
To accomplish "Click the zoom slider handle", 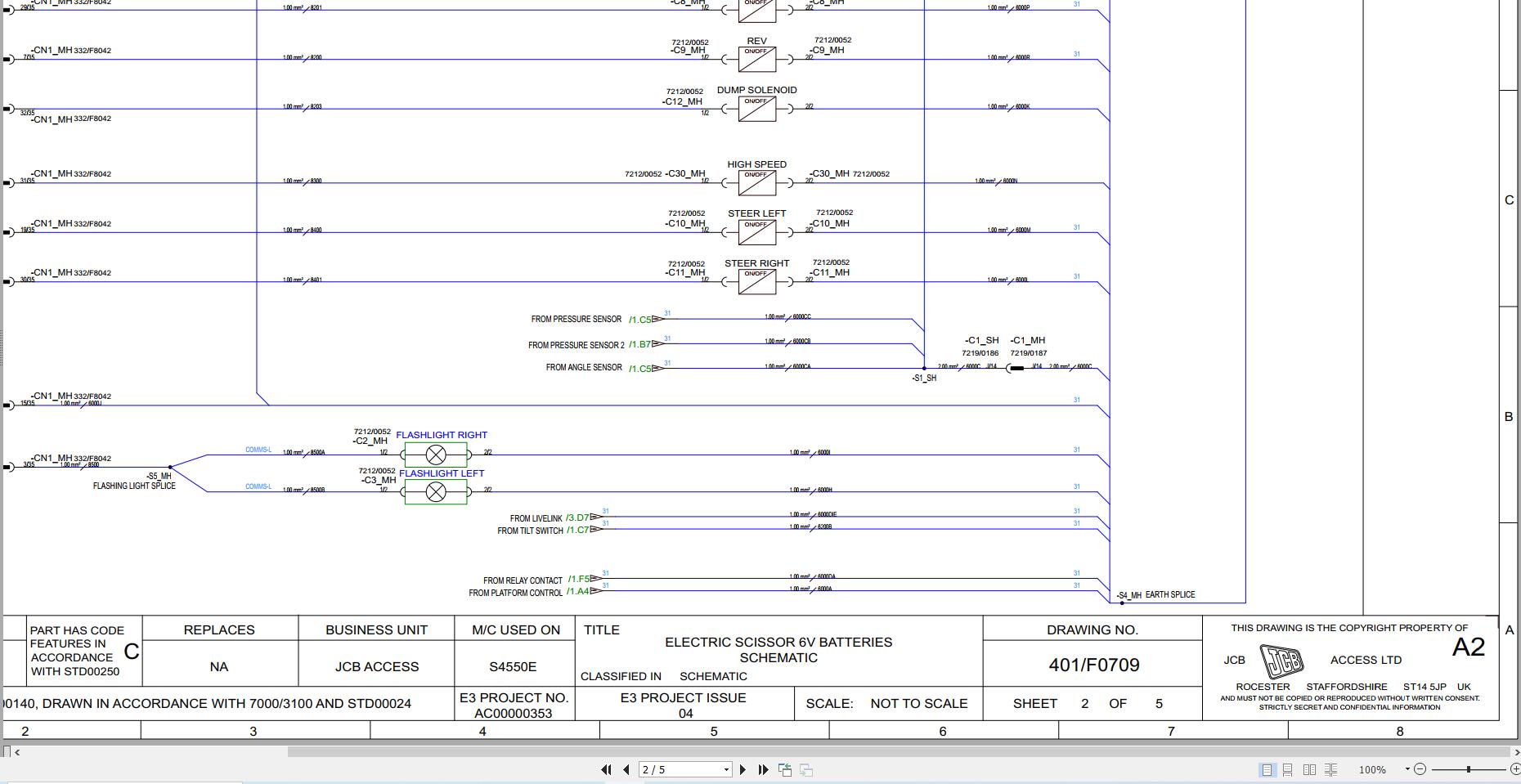I will click(1469, 769).
